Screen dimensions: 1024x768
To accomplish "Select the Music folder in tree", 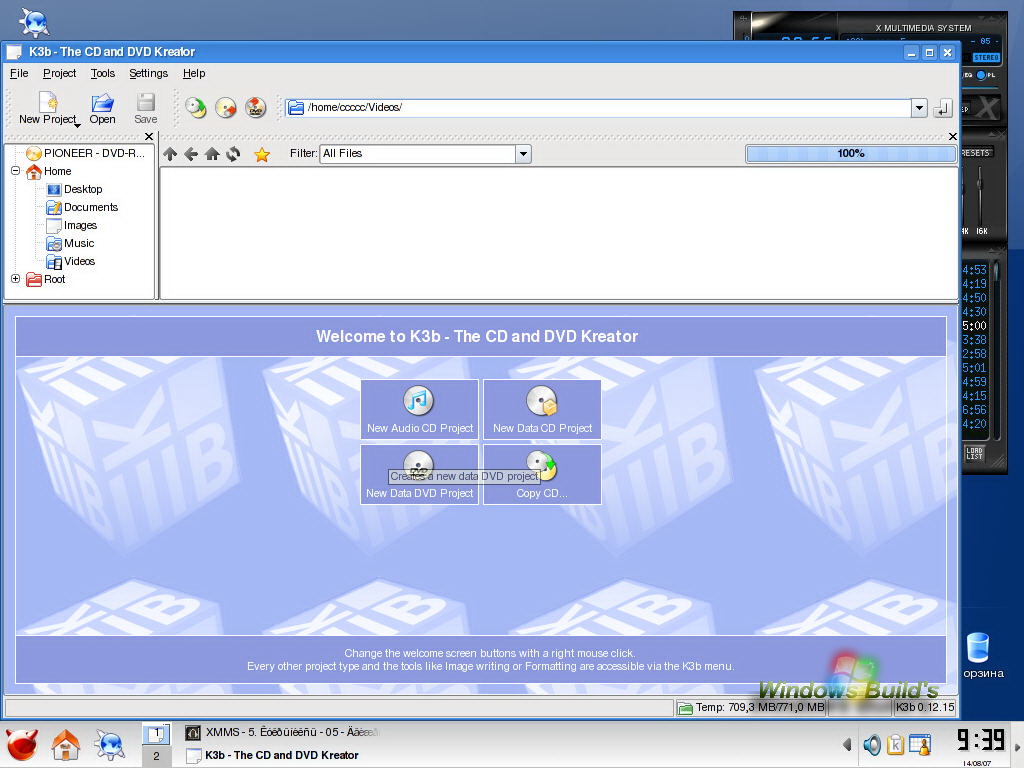I will pos(71,243).
